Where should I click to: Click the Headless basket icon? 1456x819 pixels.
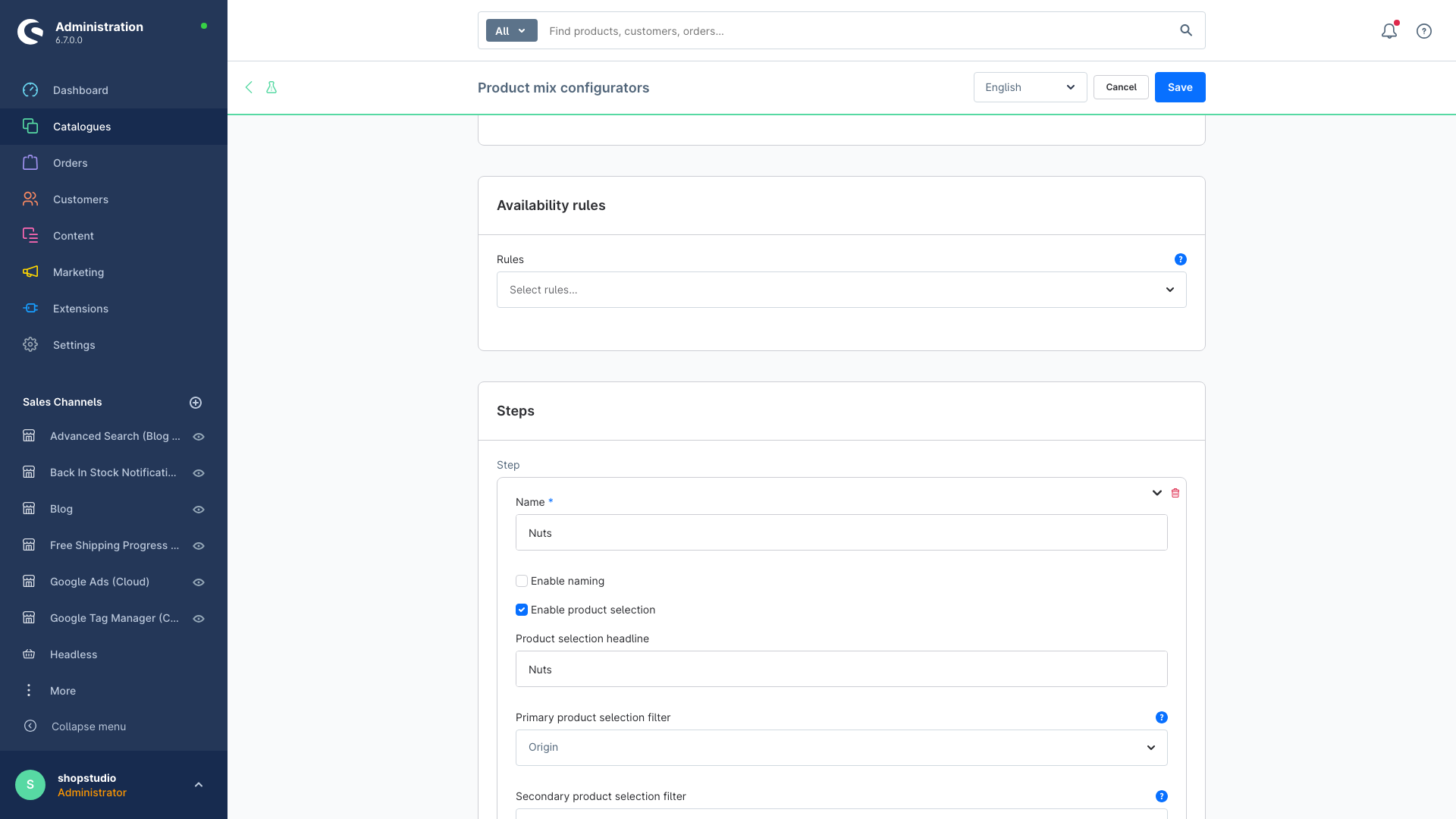[x=29, y=654]
